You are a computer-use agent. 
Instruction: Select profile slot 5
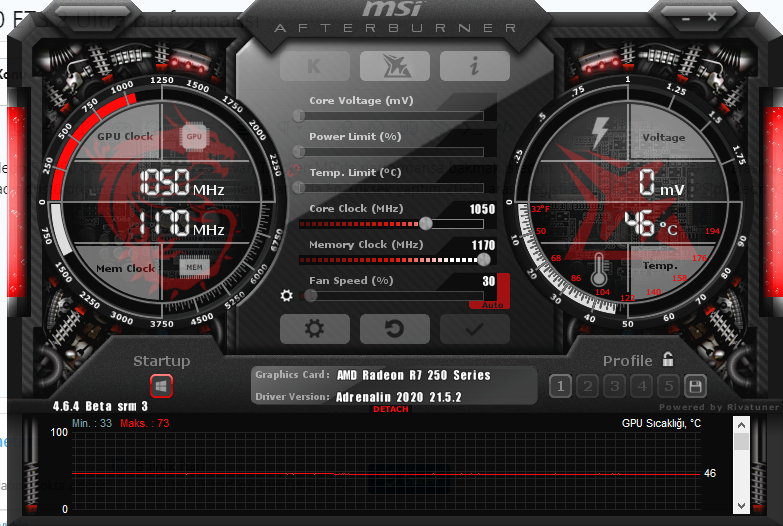[x=669, y=386]
